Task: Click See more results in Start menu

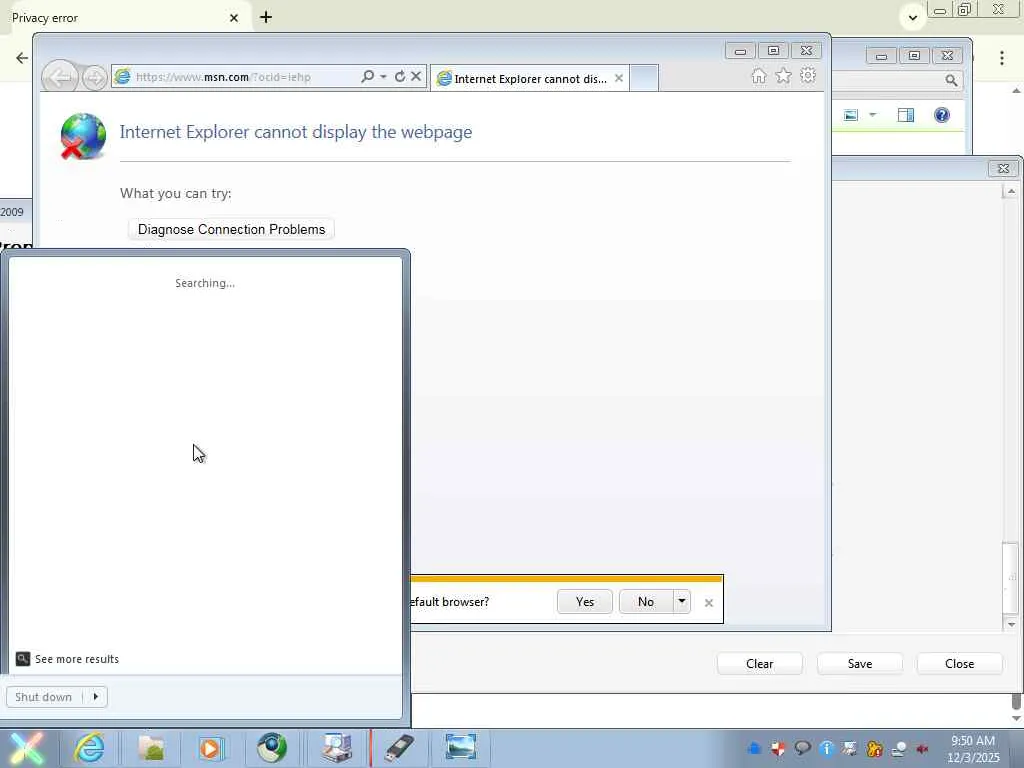Action: click(x=68, y=659)
